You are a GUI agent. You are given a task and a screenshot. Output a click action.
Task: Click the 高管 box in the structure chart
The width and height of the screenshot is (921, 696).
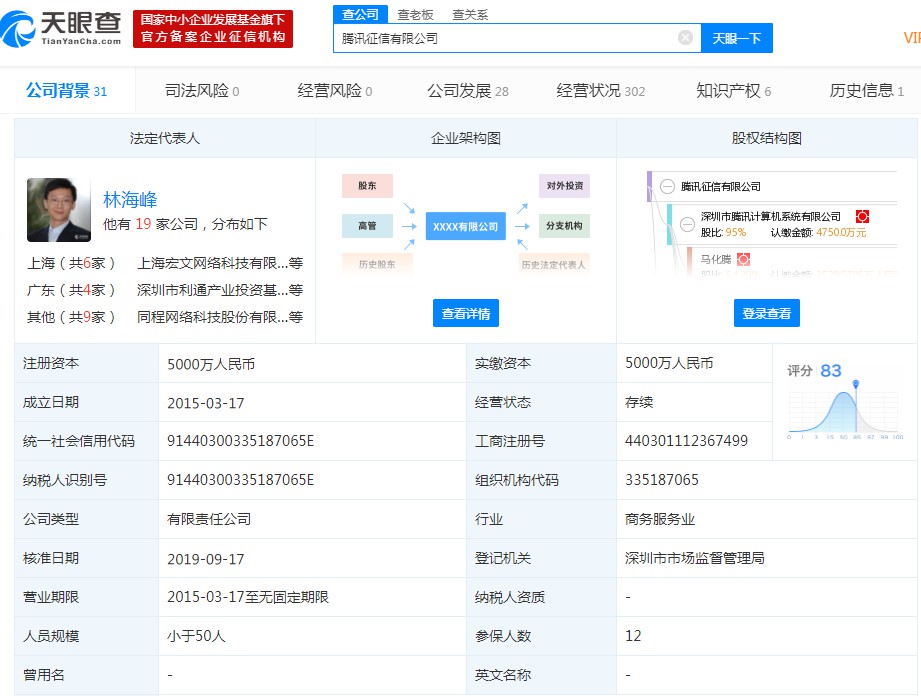tap(367, 226)
